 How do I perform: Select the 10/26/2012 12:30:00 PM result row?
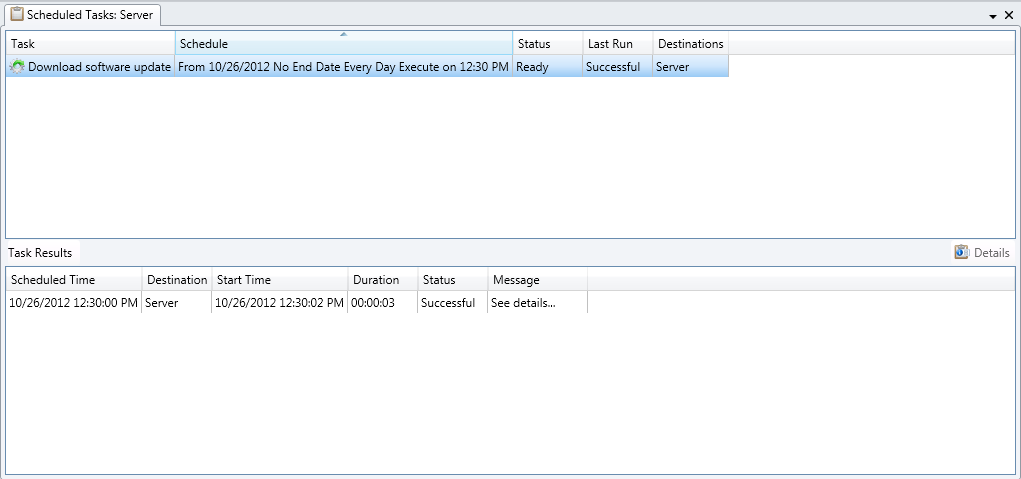pyautogui.click(x=73, y=303)
